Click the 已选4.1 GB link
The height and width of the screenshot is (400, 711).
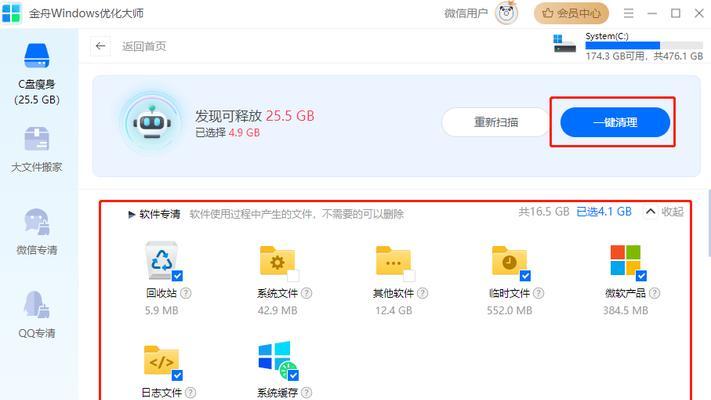(604, 212)
